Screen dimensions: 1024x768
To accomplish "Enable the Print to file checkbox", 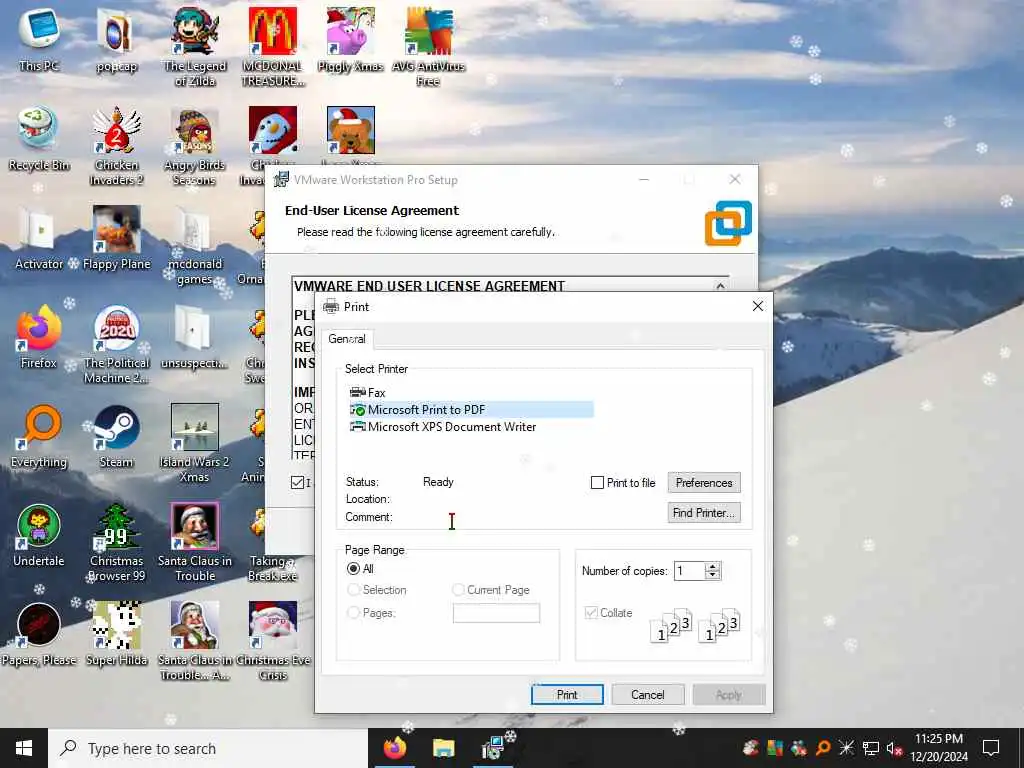I will [597, 483].
